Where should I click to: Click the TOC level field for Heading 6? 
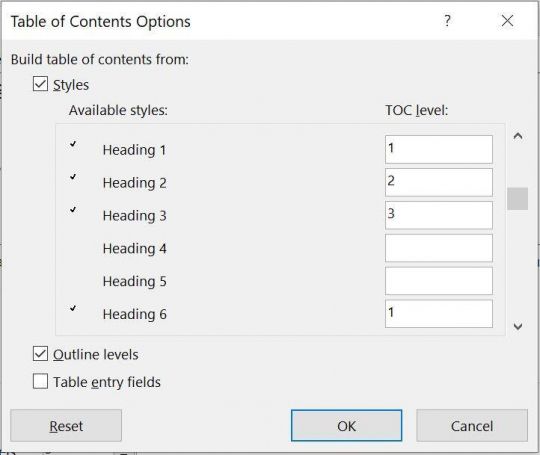point(439,313)
